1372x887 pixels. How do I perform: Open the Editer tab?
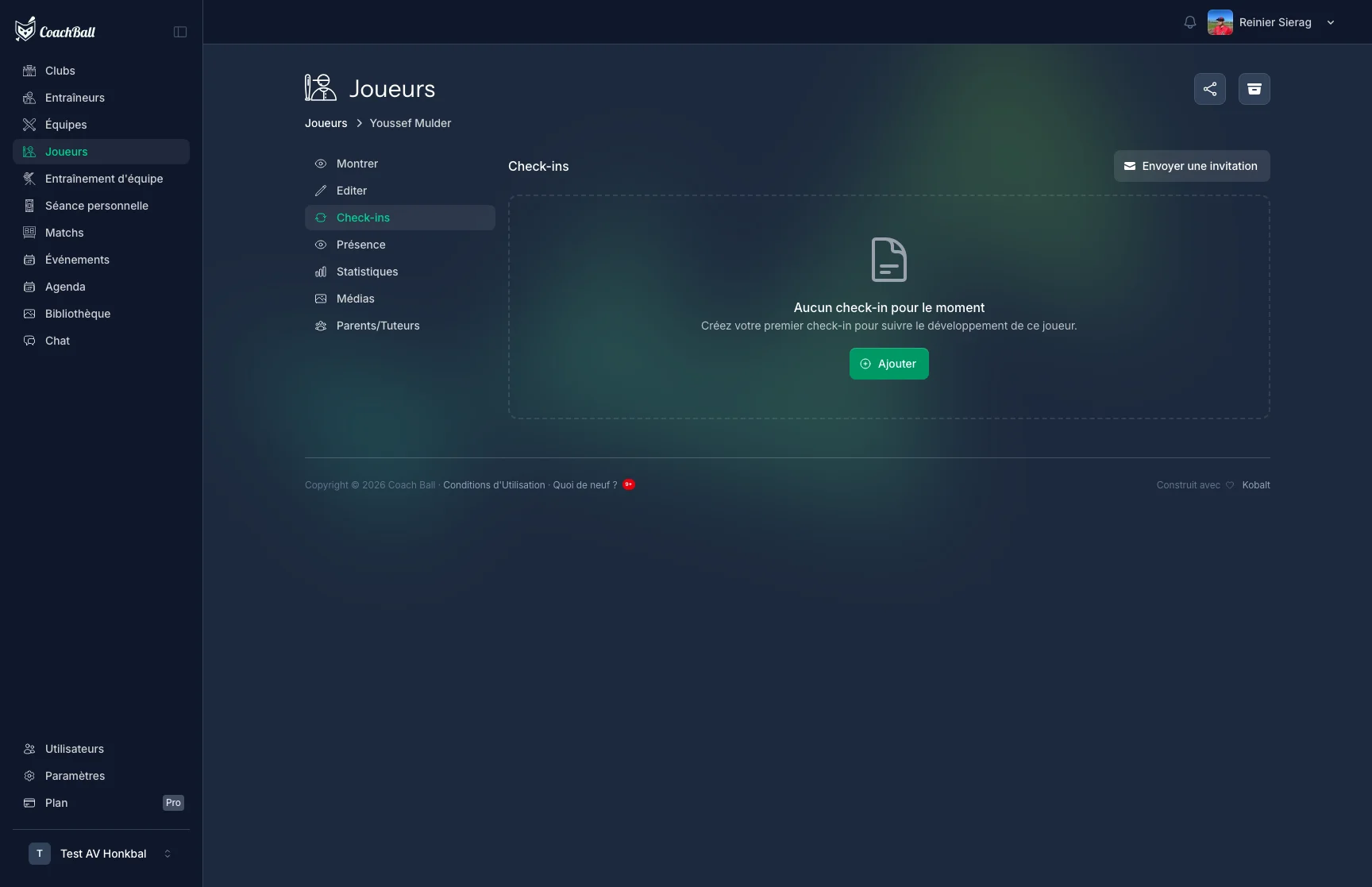pyautogui.click(x=400, y=191)
